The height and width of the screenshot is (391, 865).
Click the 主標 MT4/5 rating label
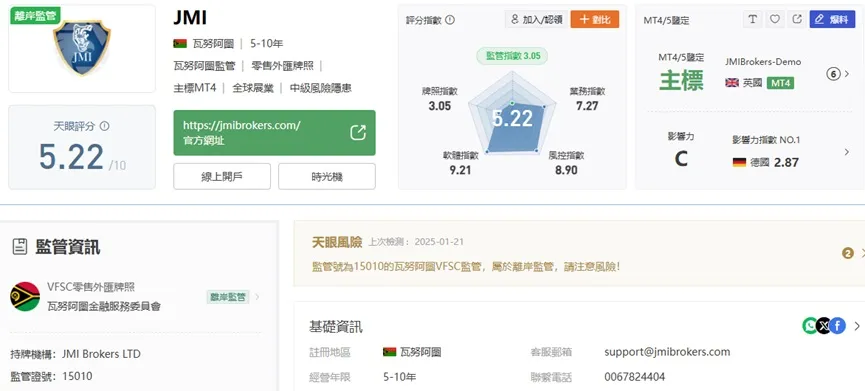click(681, 81)
